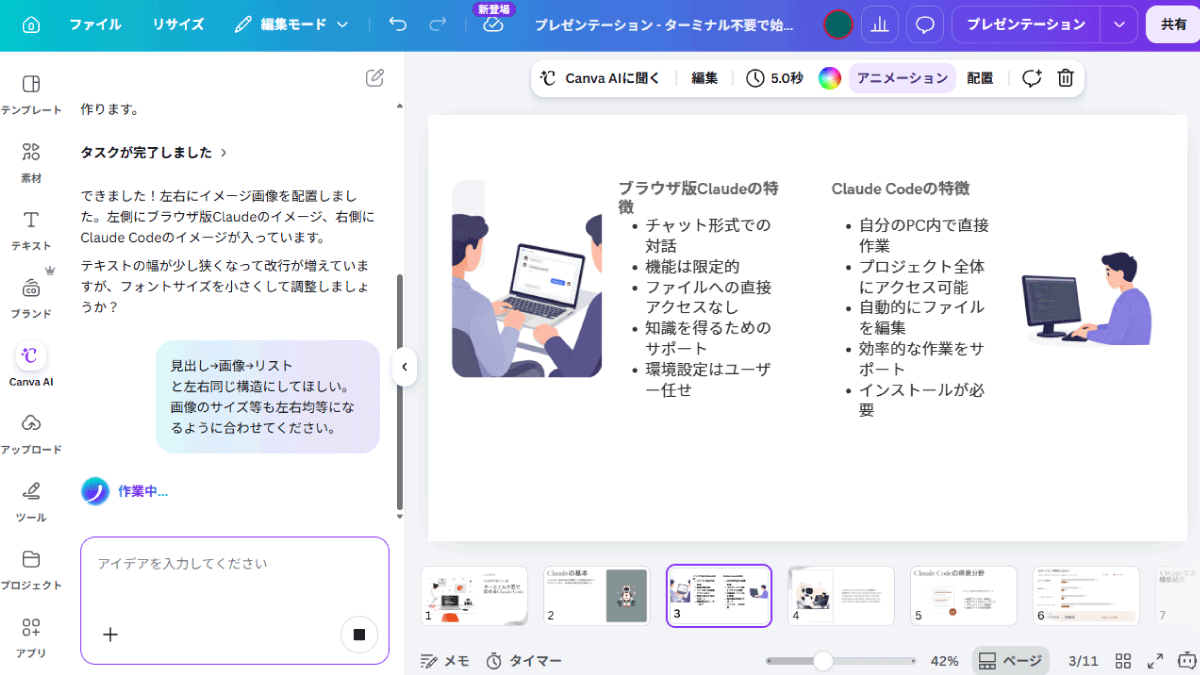Add a comment from the page toolbar

(1032, 78)
